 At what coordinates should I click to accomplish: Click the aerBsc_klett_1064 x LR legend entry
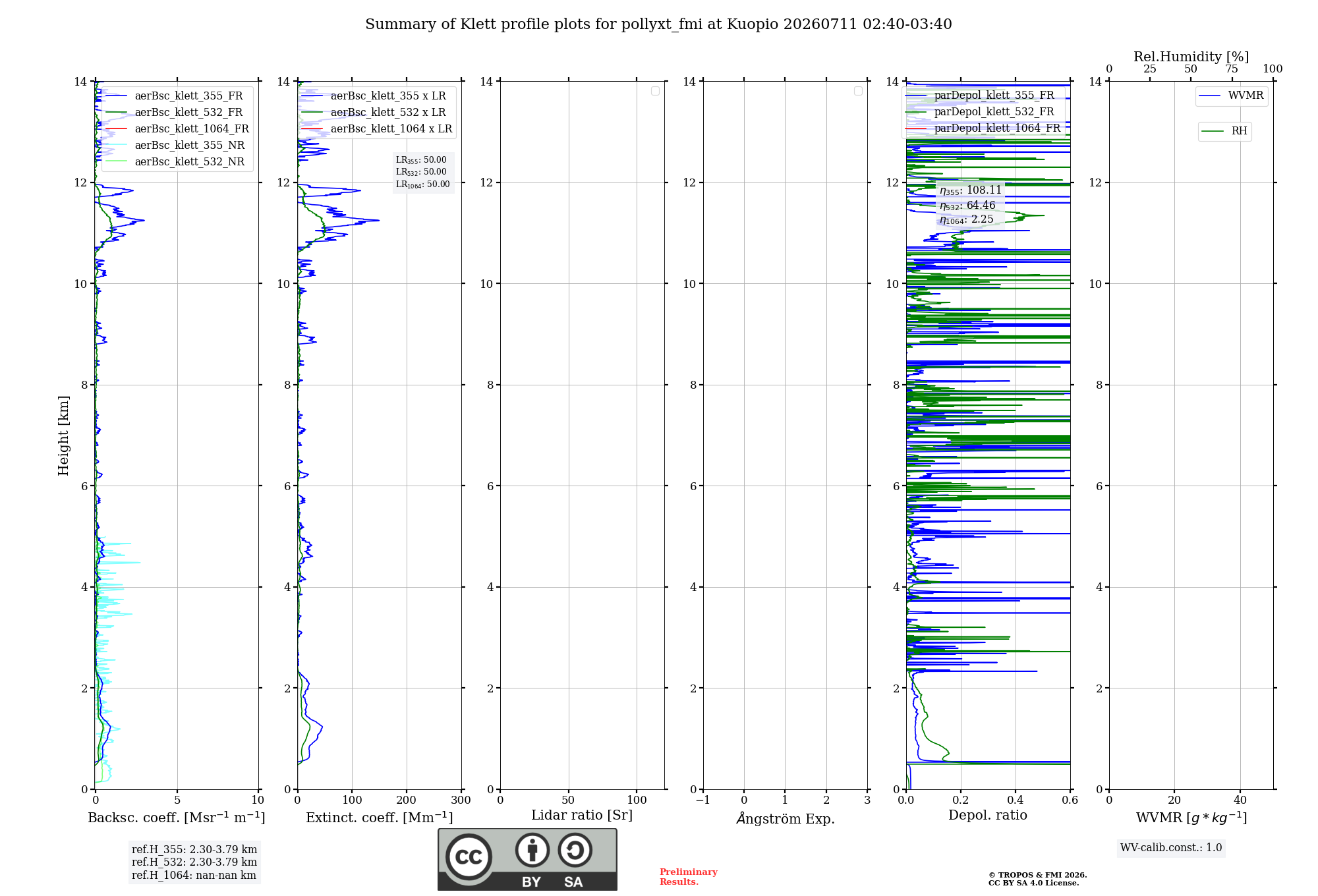pyautogui.click(x=377, y=128)
